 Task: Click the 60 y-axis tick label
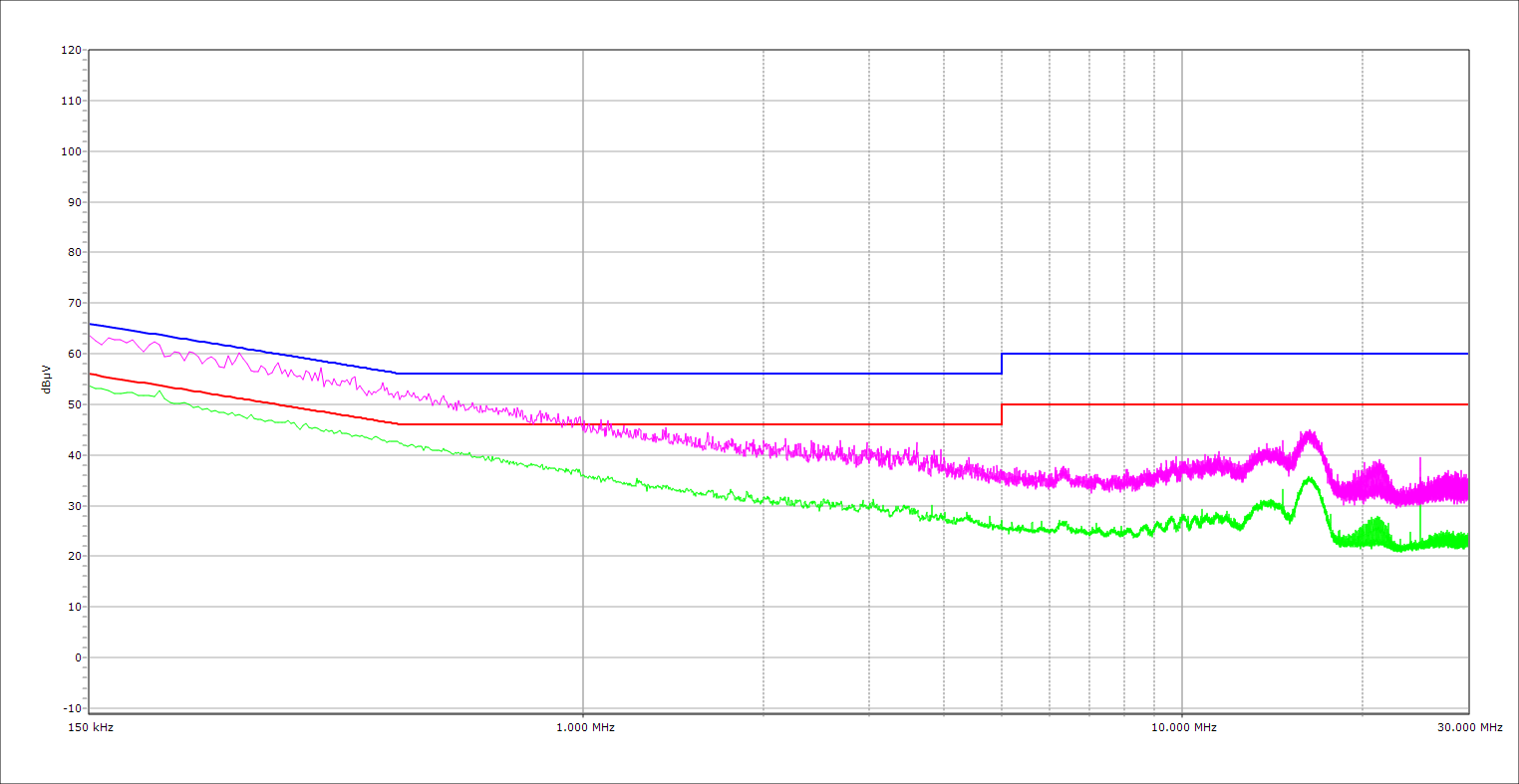[x=73, y=354]
